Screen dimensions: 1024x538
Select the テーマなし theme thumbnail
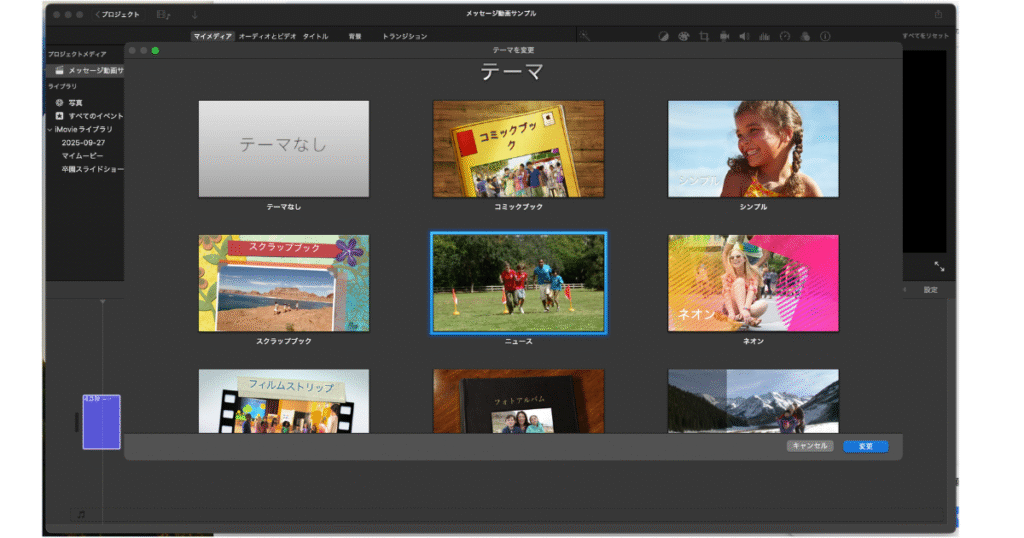pos(283,148)
